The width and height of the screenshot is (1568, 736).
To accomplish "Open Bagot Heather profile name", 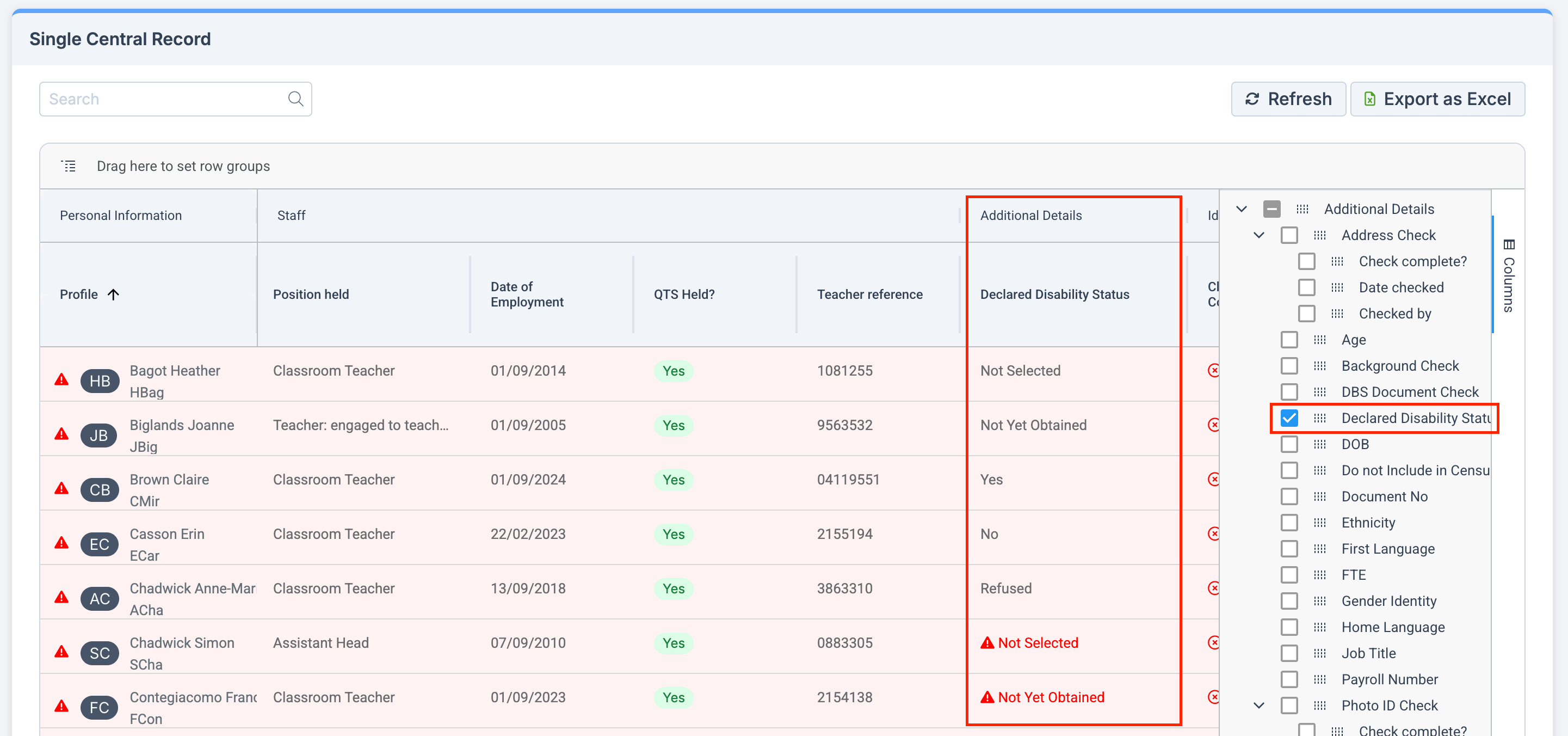I will coord(175,370).
